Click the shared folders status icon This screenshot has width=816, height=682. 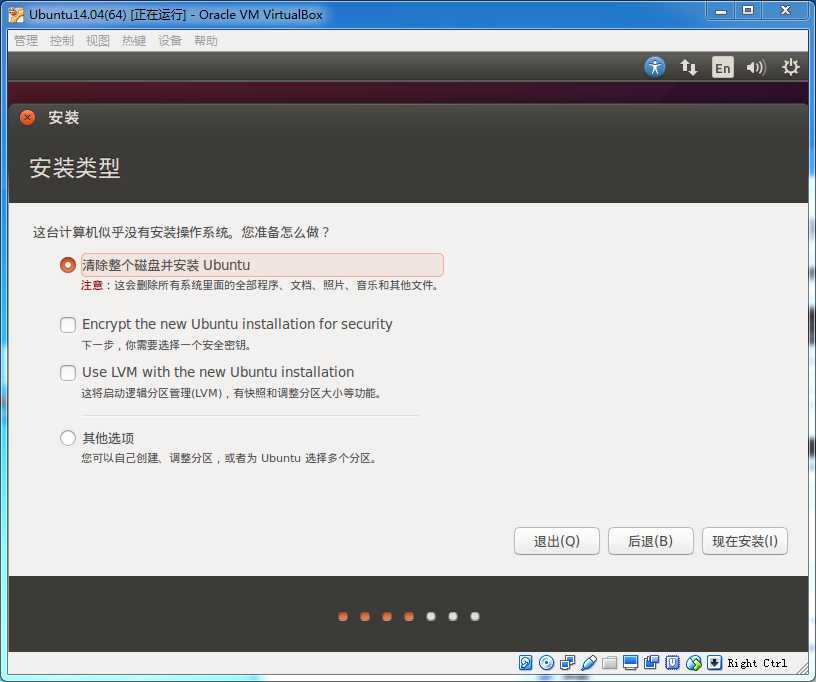pyautogui.click(x=609, y=663)
